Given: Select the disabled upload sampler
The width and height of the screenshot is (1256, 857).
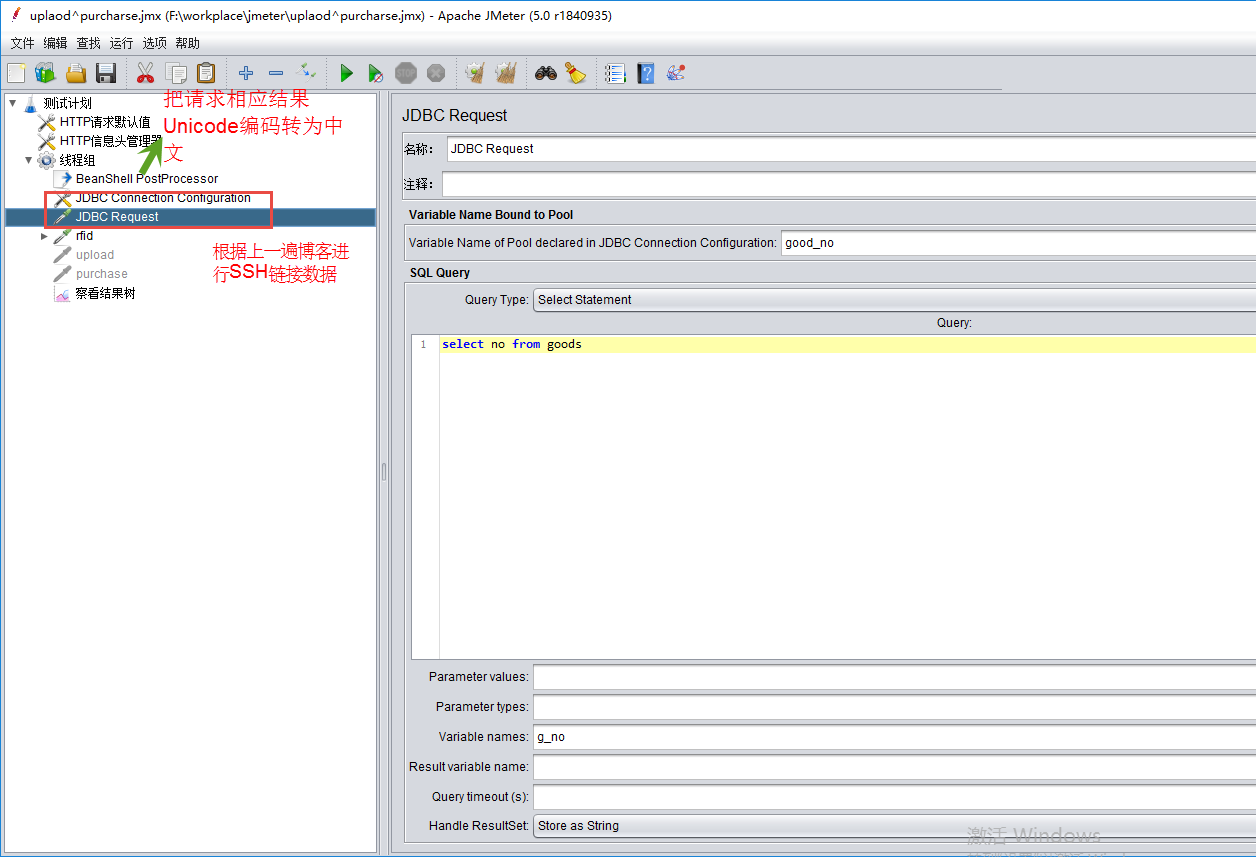Looking at the screenshot, I should [x=95, y=255].
